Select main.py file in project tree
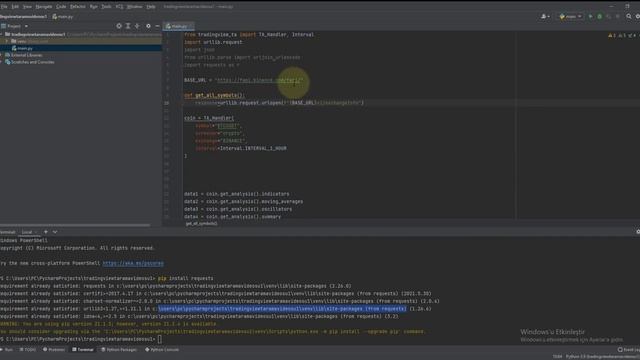The image size is (640, 360). pyautogui.click(x=24, y=49)
